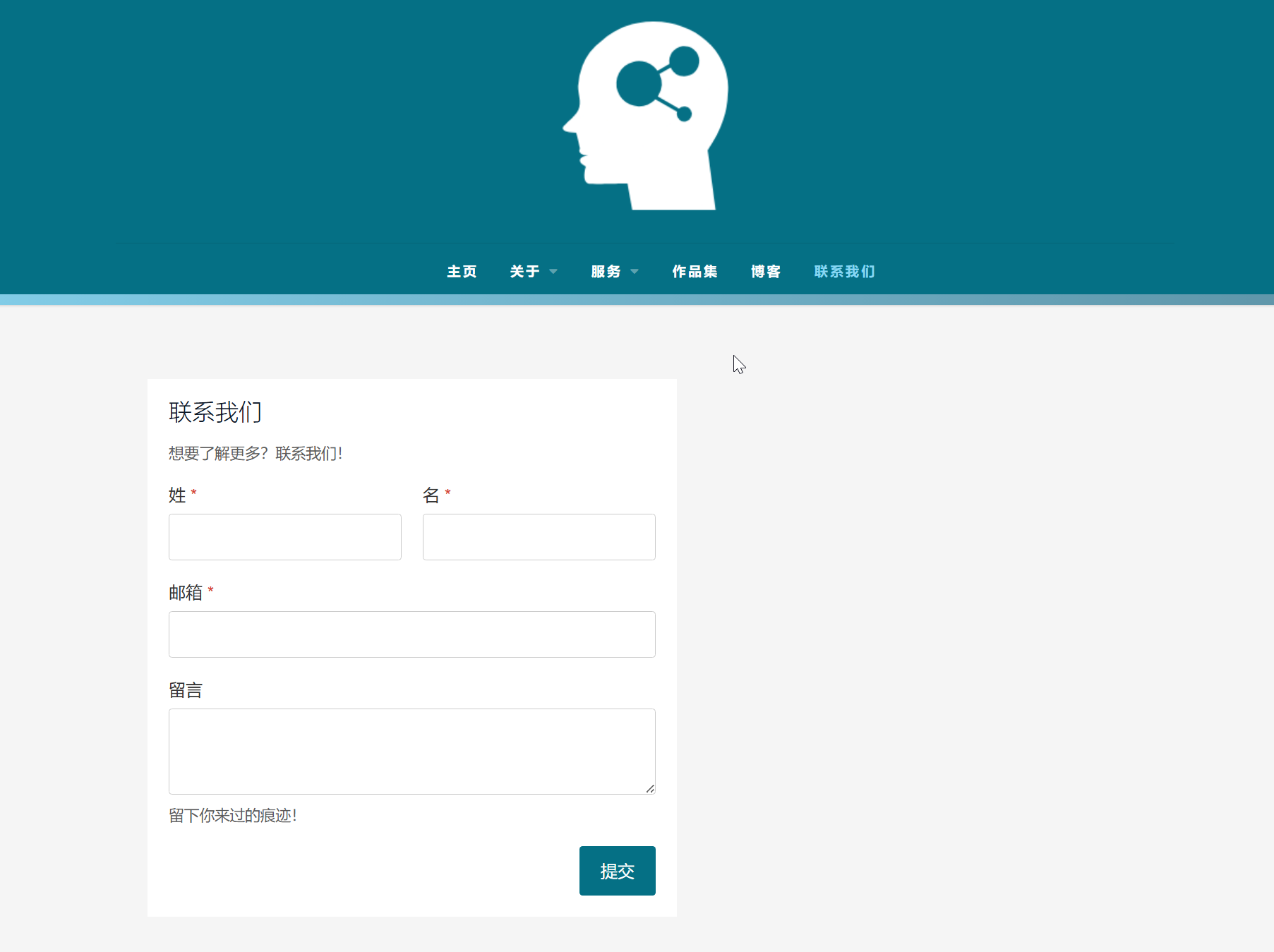Click the head silhouette site logo
Viewport: 1274px width, 952px height.
(646, 116)
